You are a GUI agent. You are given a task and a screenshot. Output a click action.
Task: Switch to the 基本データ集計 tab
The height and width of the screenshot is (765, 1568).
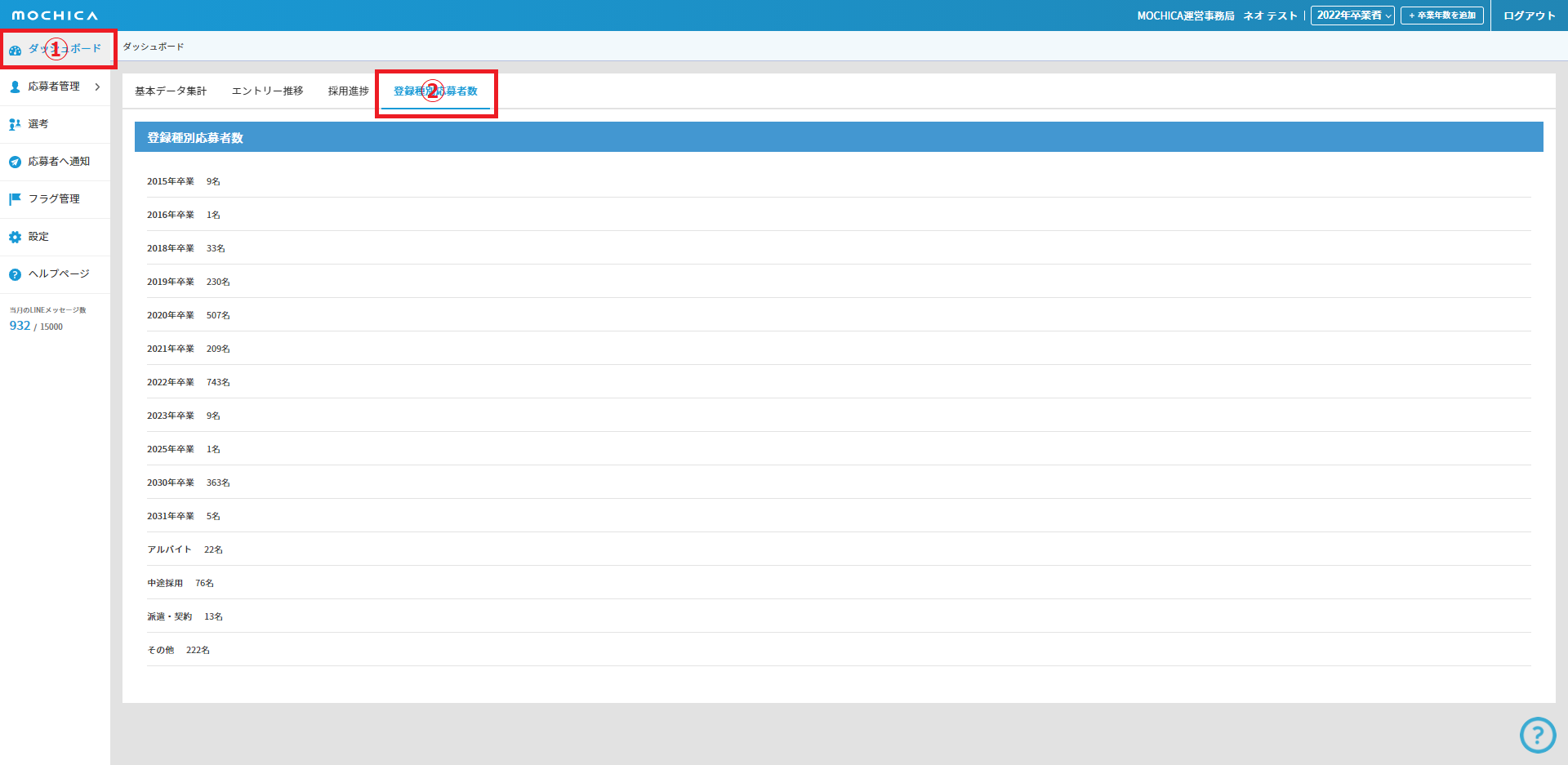pyautogui.click(x=171, y=91)
